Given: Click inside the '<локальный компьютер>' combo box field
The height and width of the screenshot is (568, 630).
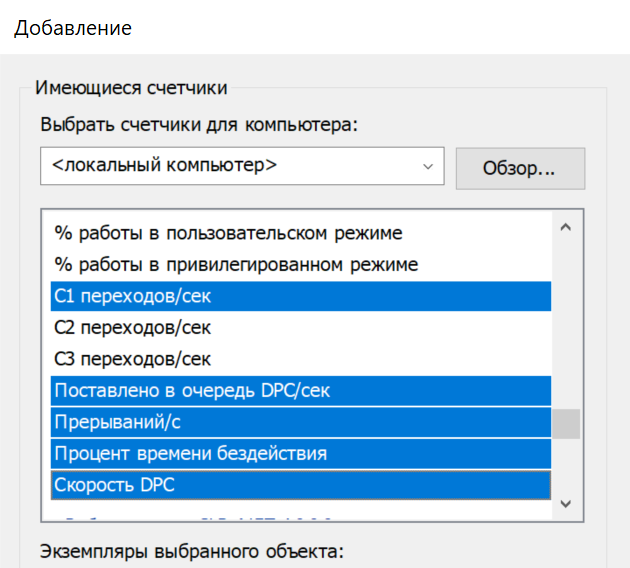Looking at the screenshot, I should click(230, 166).
